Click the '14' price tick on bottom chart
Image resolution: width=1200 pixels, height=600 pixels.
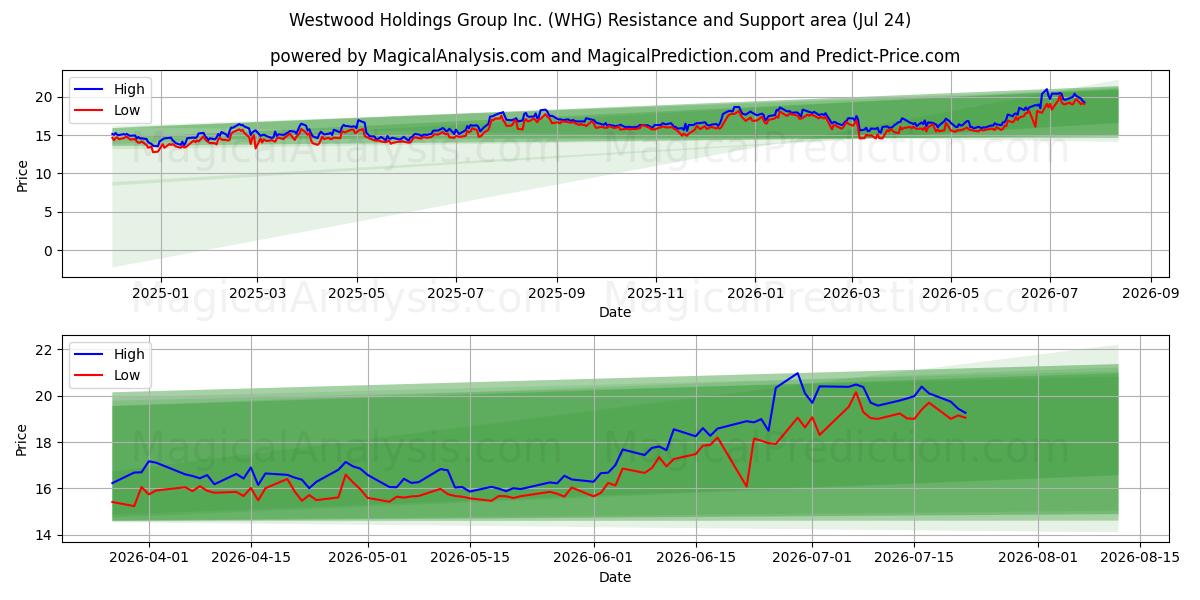[x=42, y=535]
